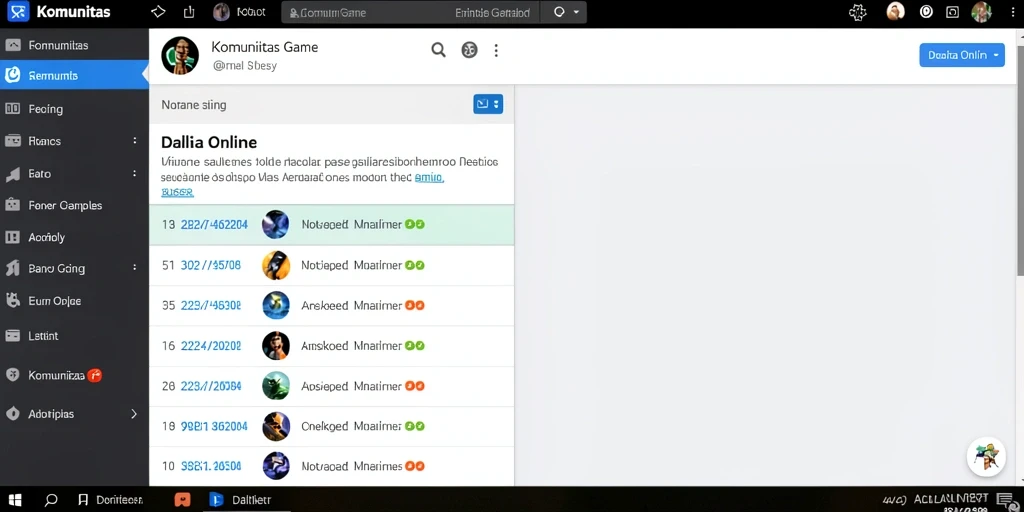Image resolution: width=1024 pixels, height=512 pixels.
Task: Click the green status dots on row 13
Action: pyautogui.click(x=415, y=225)
